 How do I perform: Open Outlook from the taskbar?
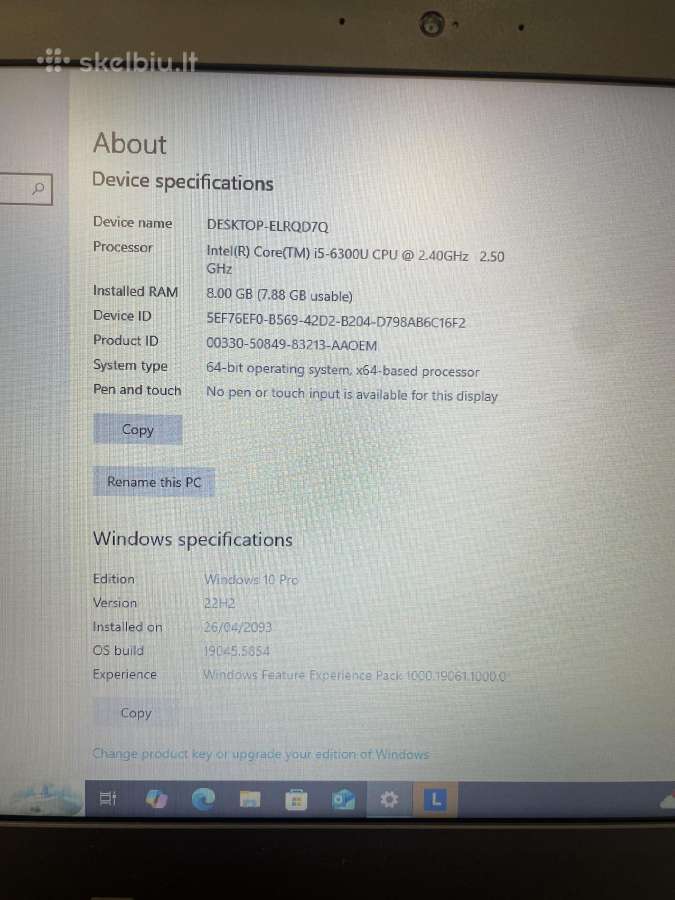coord(343,799)
